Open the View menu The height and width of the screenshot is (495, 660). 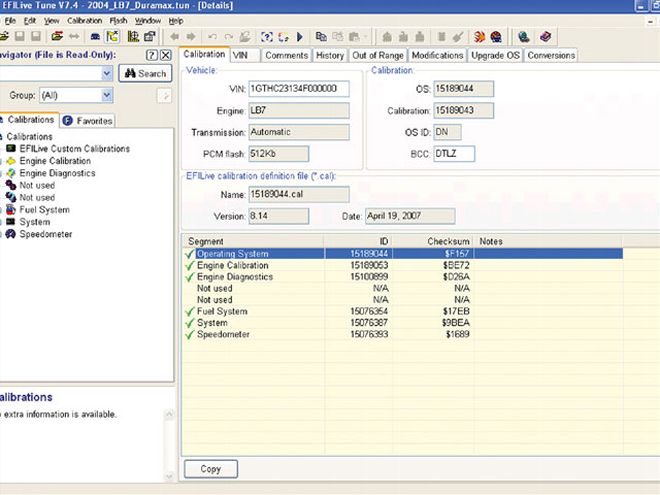51,21
